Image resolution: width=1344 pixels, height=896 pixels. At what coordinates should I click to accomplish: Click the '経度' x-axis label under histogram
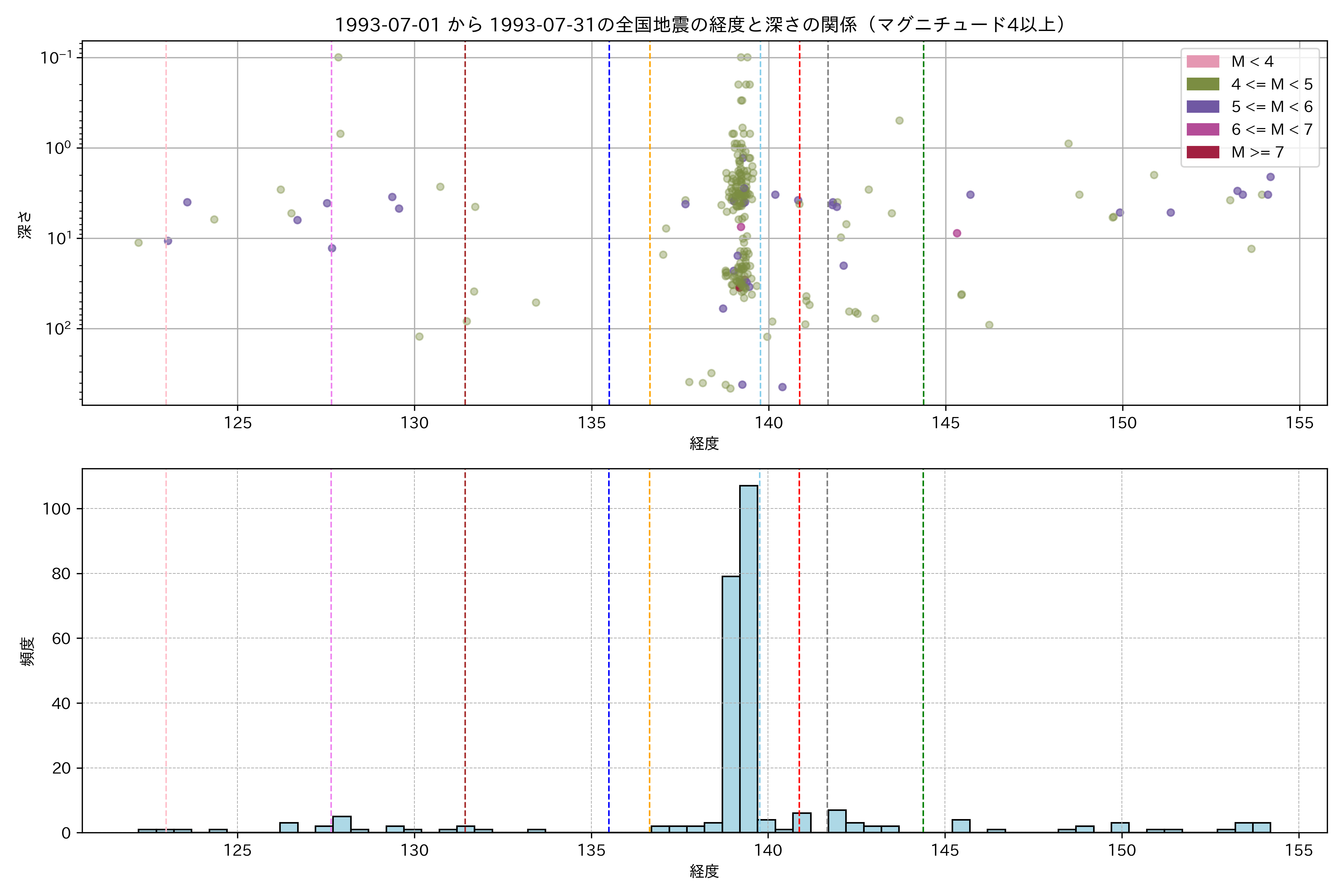click(704, 871)
